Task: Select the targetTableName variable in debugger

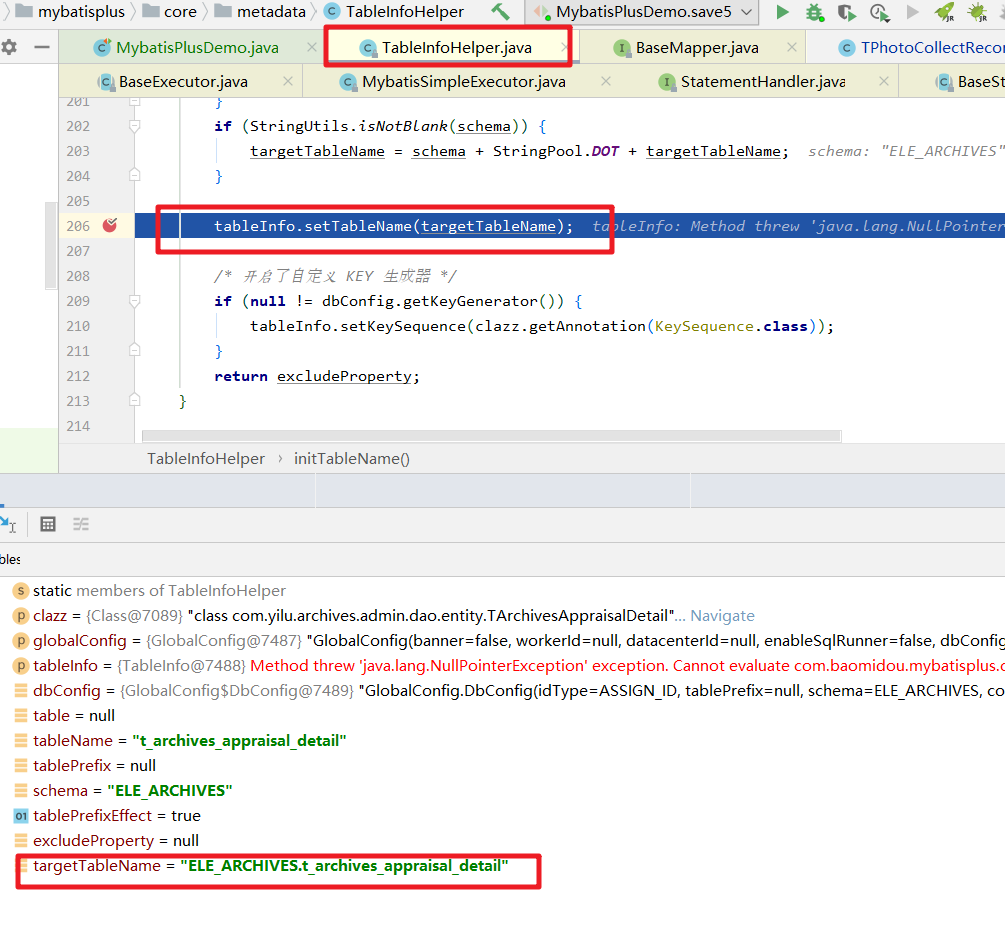Action: tap(96, 866)
